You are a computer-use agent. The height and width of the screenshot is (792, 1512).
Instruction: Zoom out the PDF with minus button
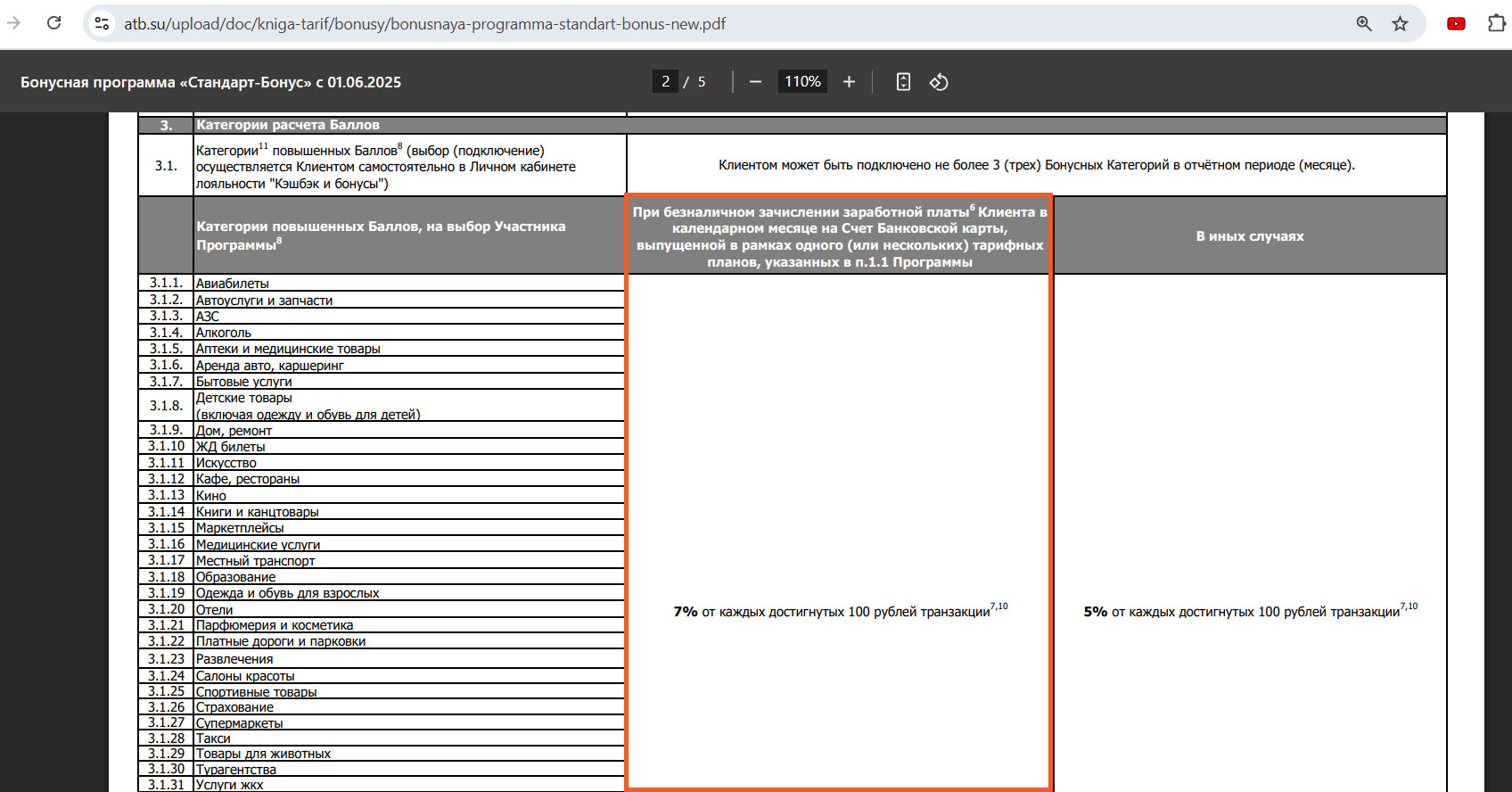pos(756,82)
